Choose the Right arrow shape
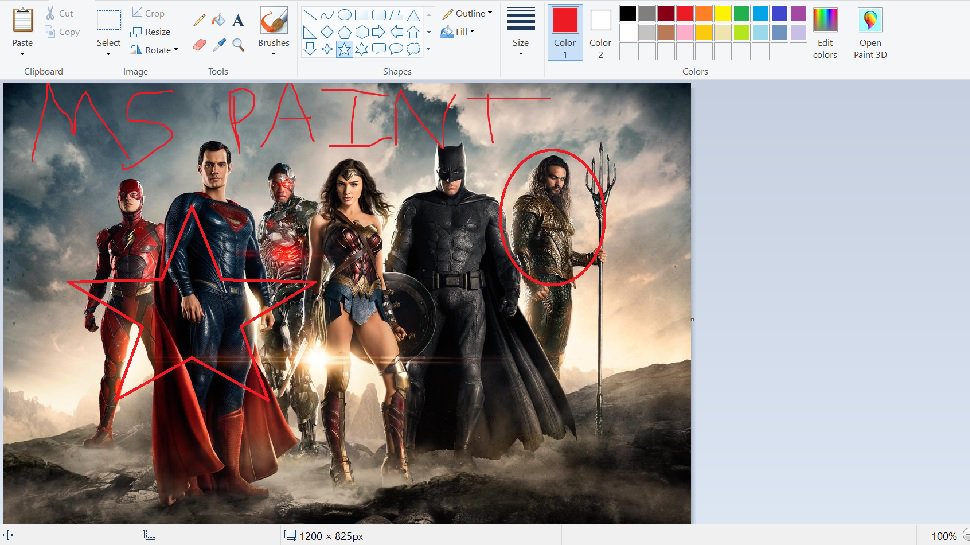The image size is (970, 545). pyautogui.click(x=379, y=32)
